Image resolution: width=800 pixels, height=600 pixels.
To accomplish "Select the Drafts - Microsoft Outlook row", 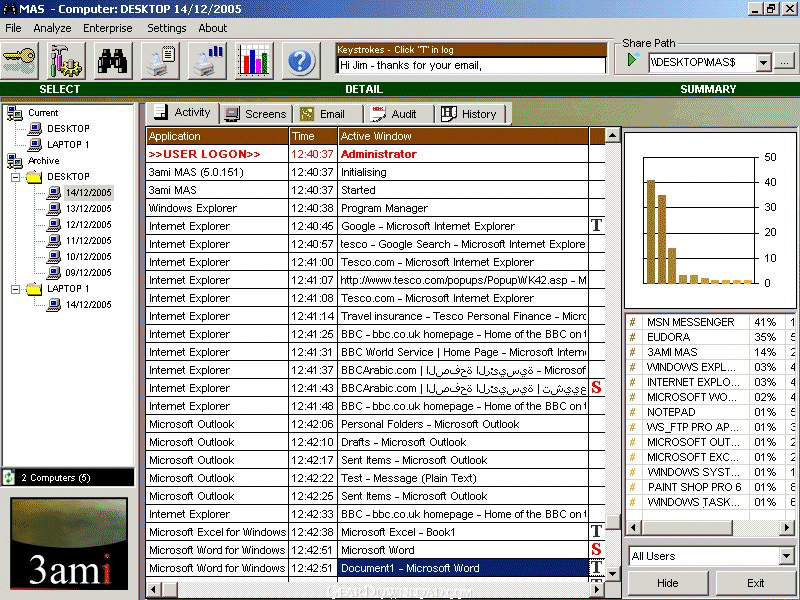I will click(375, 442).
